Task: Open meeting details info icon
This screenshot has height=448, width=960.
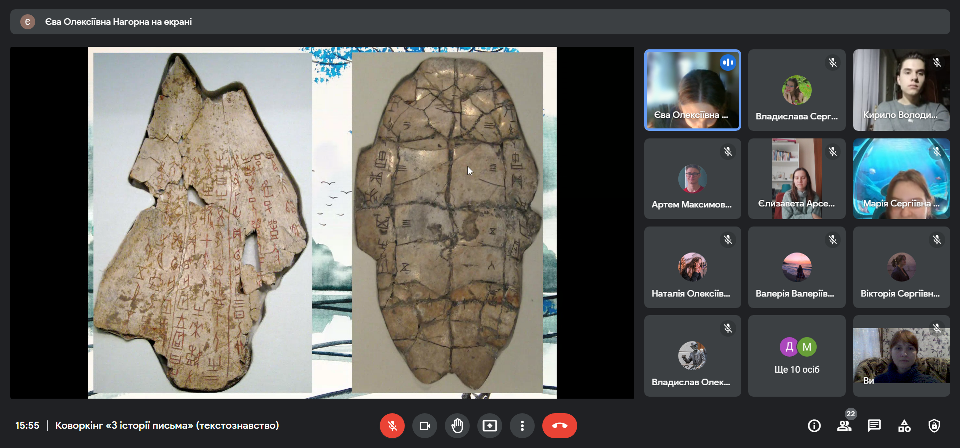Action: (814, 425)
